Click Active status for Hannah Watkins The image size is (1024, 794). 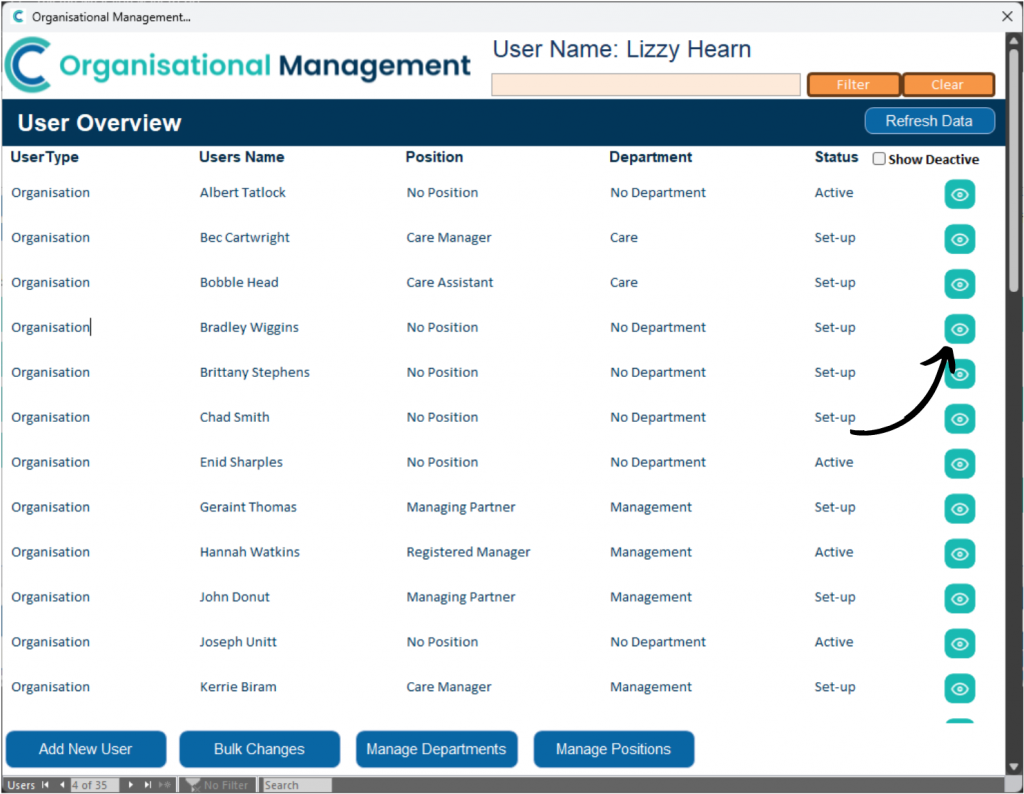tap(834, 552)
